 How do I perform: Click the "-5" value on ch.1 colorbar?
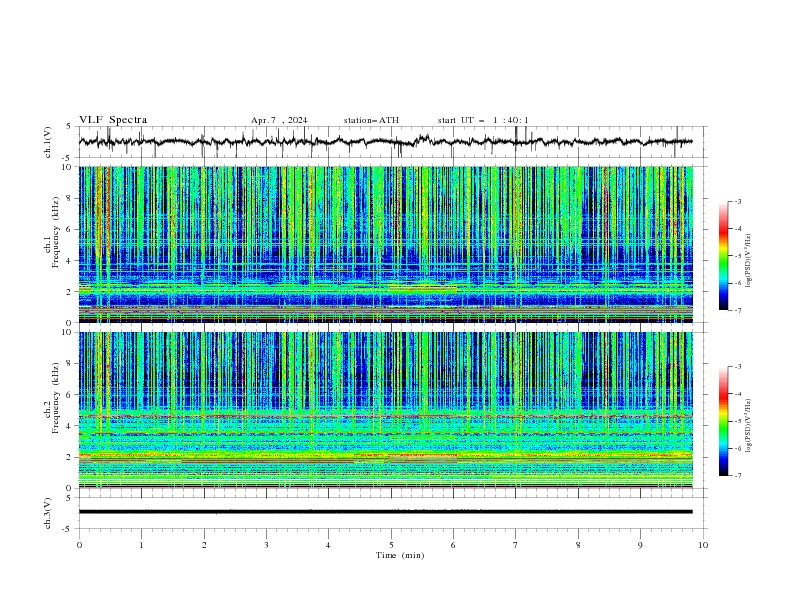click(x=737, y=256)
